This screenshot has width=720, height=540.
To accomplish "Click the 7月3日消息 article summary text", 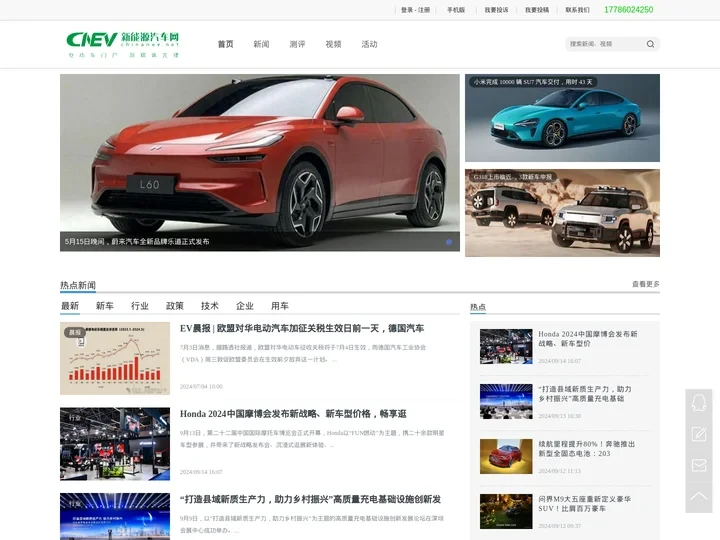I will 303,353.
